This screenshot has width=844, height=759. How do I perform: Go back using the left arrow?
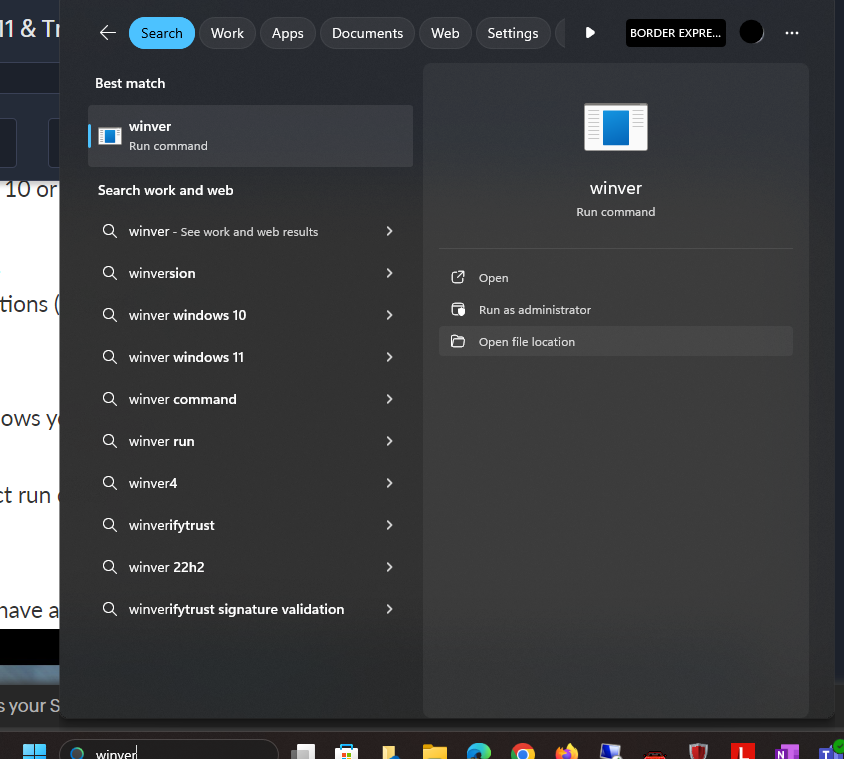coord(108,33)
